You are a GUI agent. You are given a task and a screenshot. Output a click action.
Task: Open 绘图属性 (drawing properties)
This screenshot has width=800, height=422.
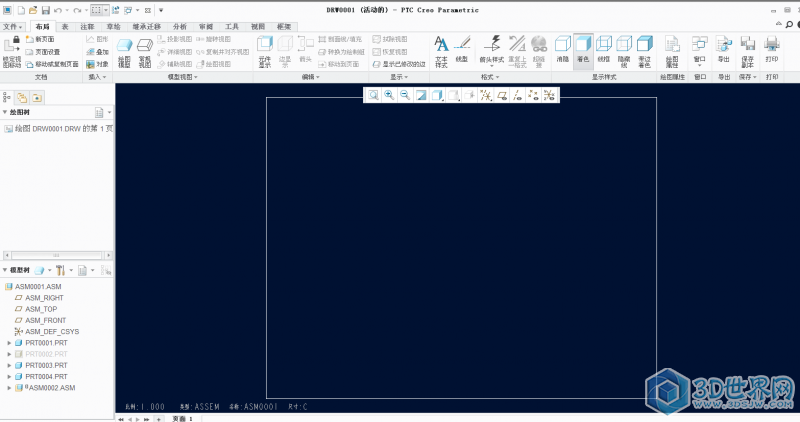(x=672, y=52)
